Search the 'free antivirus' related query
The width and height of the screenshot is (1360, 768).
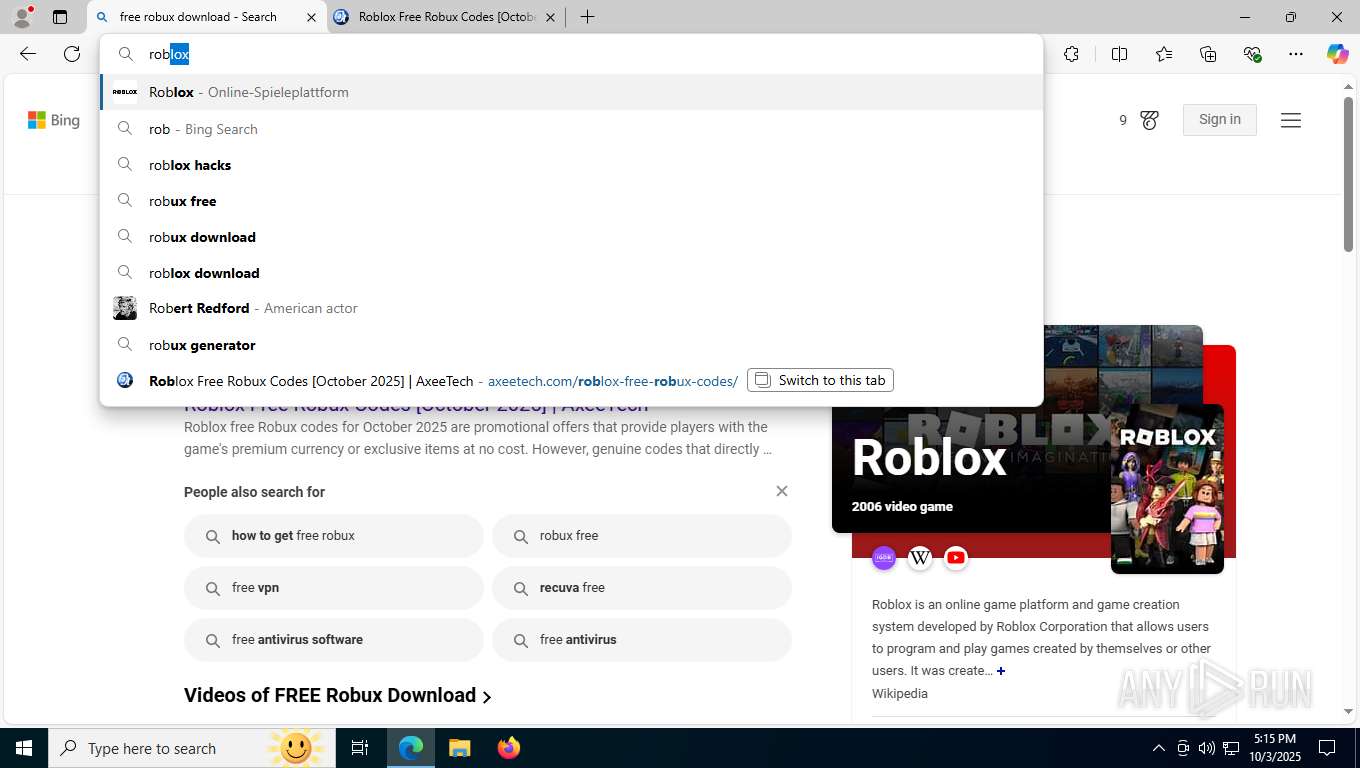pyautogui.click(x=642, y=640)
